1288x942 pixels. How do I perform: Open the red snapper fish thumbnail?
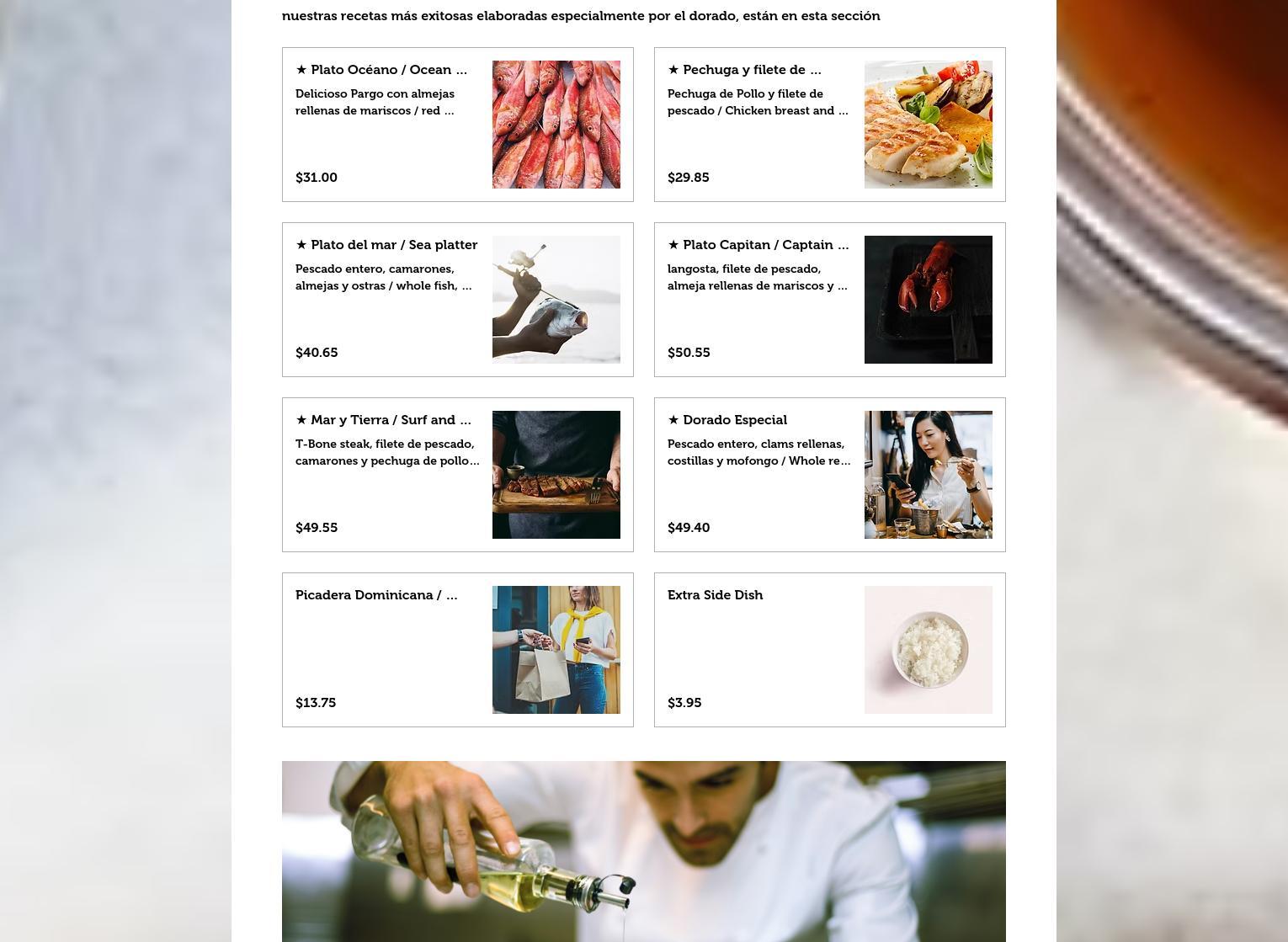pyautogui.click(x=556, y=125)
